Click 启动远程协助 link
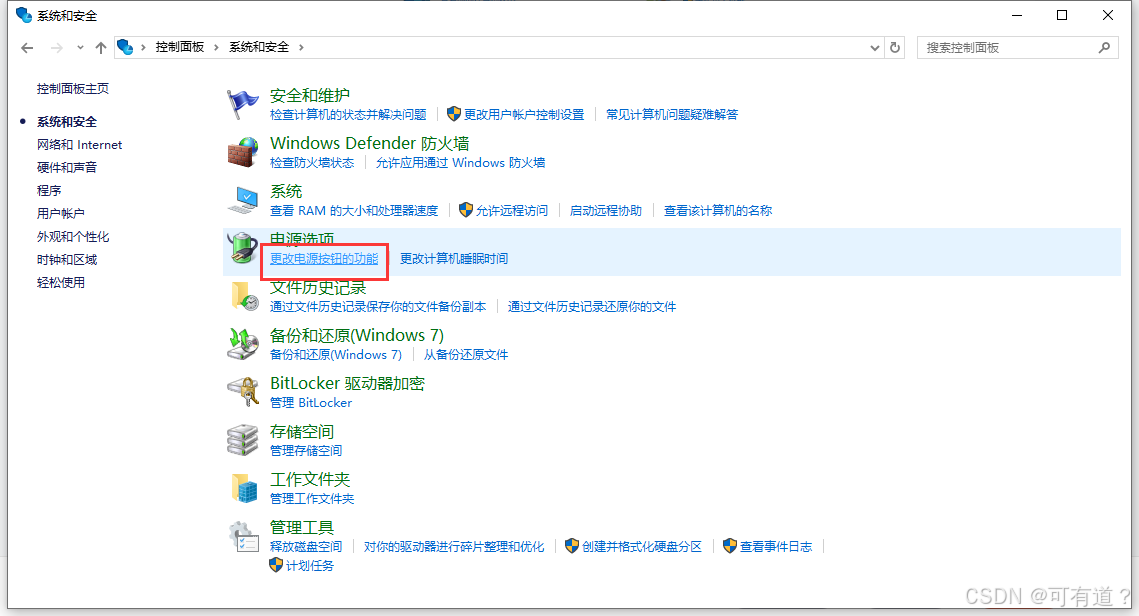 [606, 211]
